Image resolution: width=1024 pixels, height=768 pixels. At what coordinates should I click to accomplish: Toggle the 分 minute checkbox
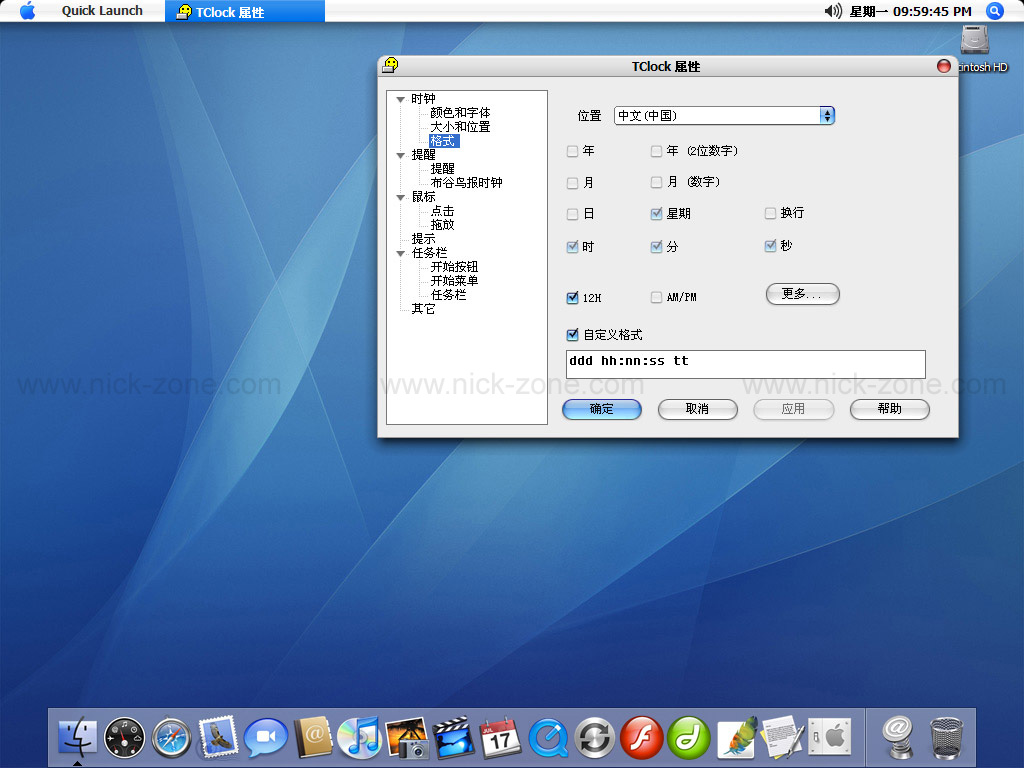click(656, 247)
